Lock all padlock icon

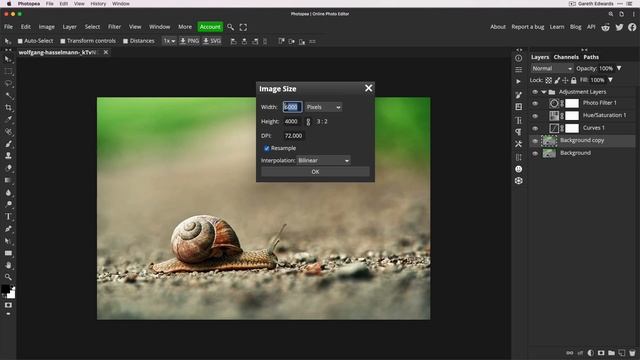coord(573,80)
